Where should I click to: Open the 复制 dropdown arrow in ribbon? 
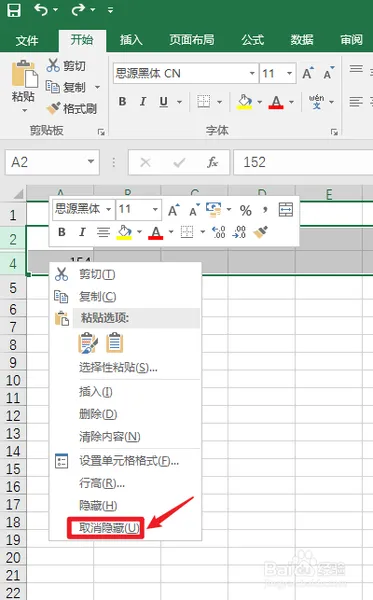pyautogui.click(x=97, y=88)
